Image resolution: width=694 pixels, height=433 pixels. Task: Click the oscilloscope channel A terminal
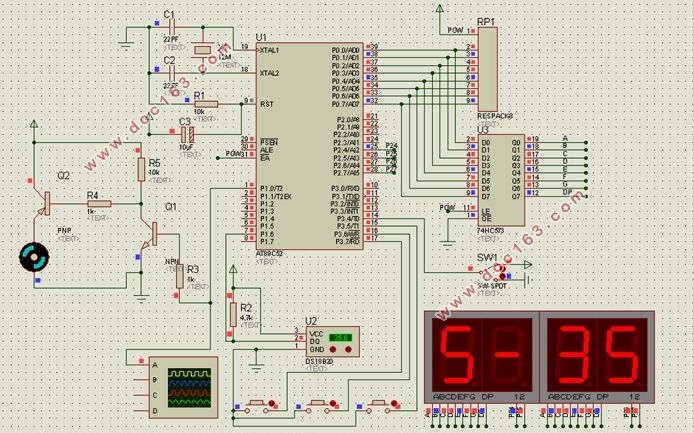(x=154, y=365)
